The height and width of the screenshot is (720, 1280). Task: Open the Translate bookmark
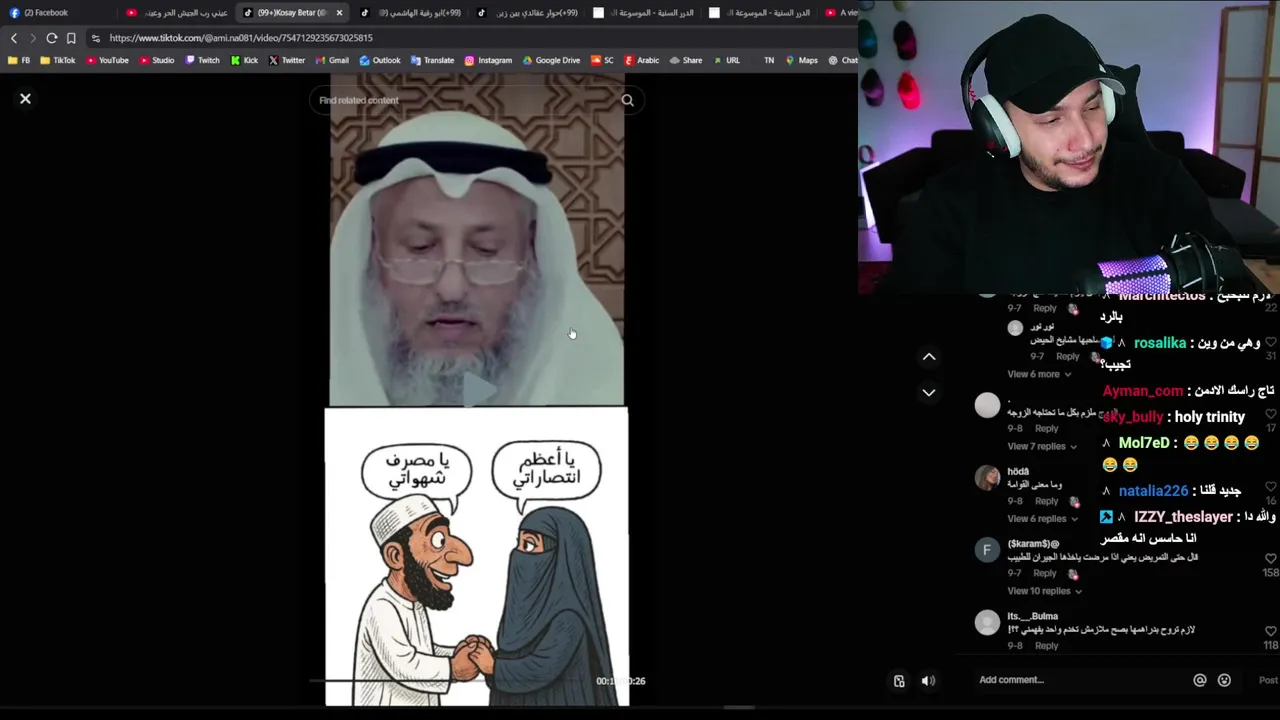pyautogui.click(x=432, y=60)
